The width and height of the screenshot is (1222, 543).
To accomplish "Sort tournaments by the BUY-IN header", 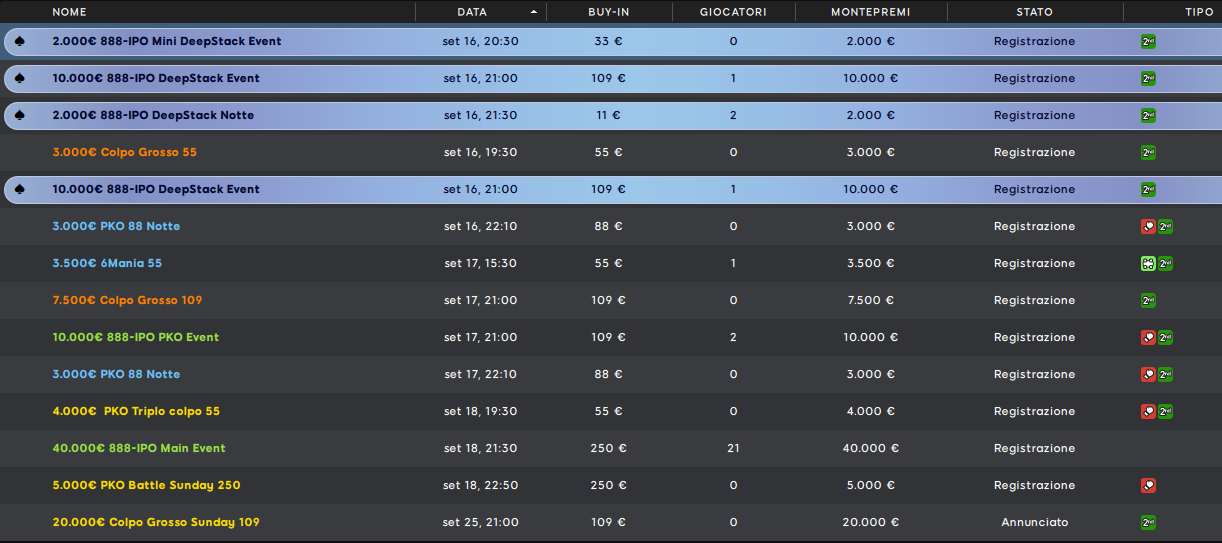I will click(608, 12).
